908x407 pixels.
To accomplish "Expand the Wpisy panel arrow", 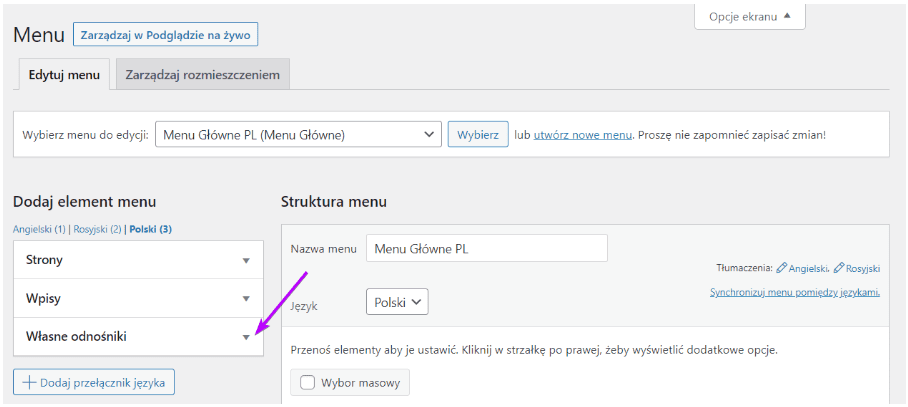I will tap(246, 298).
